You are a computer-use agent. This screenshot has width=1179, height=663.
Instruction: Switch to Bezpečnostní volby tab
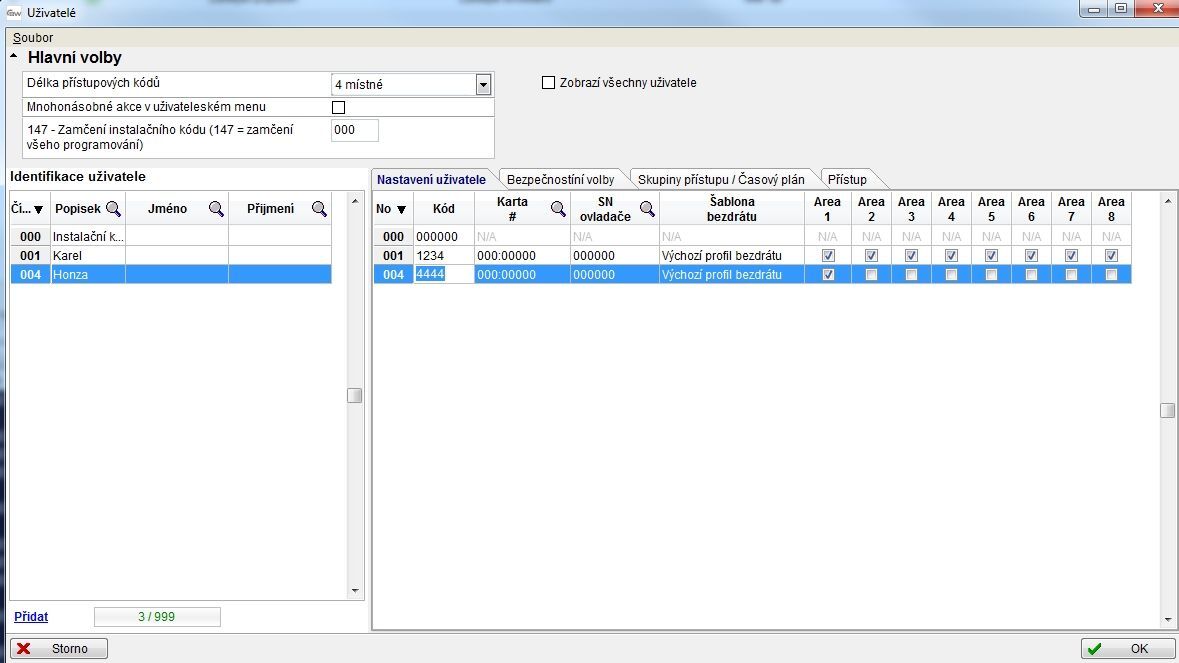560,180
